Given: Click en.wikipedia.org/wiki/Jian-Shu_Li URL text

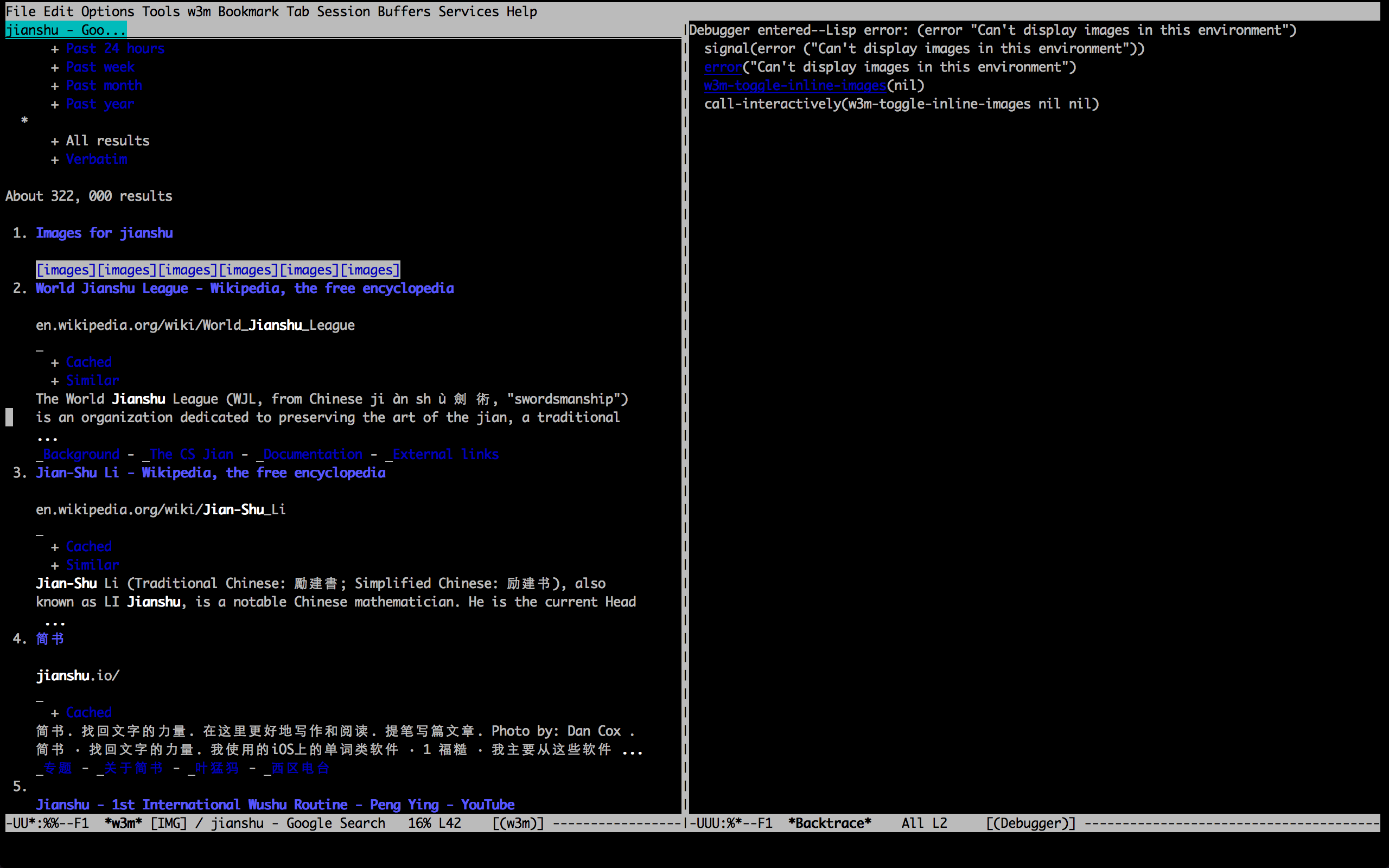Looking at the screenshot, I should click(x=161, y=510).
